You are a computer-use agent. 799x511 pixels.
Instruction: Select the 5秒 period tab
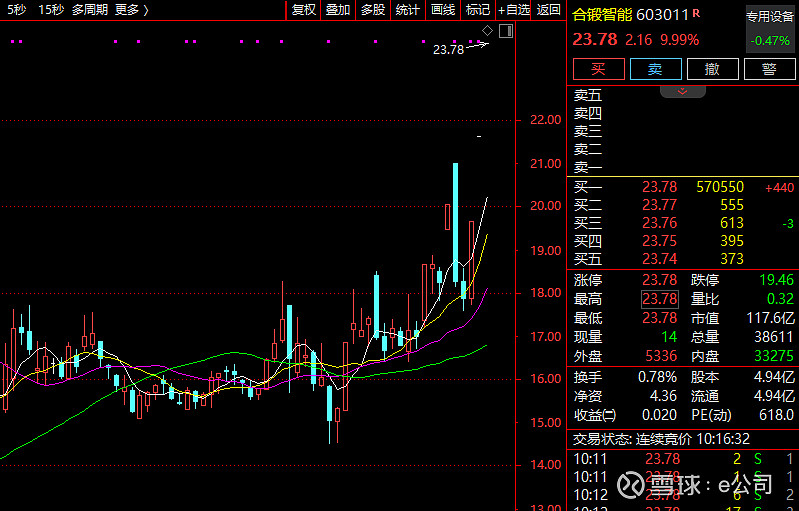[16, 10]
